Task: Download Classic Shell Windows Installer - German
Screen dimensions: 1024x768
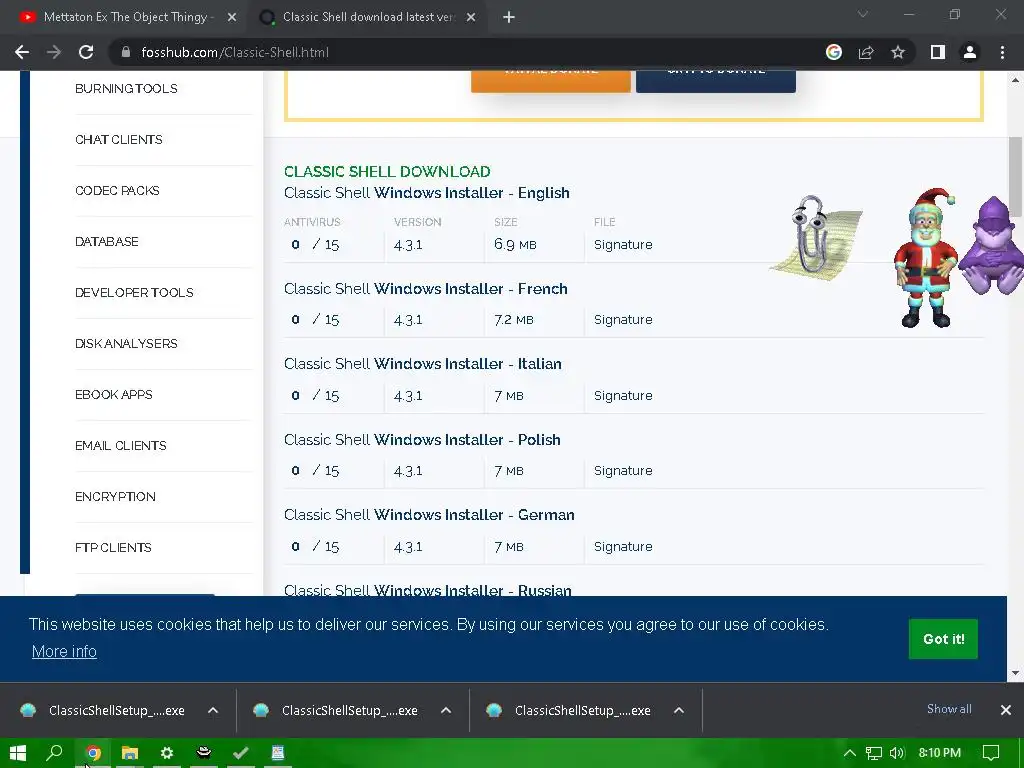Action: pyautogui.click(x=430, y=515)
